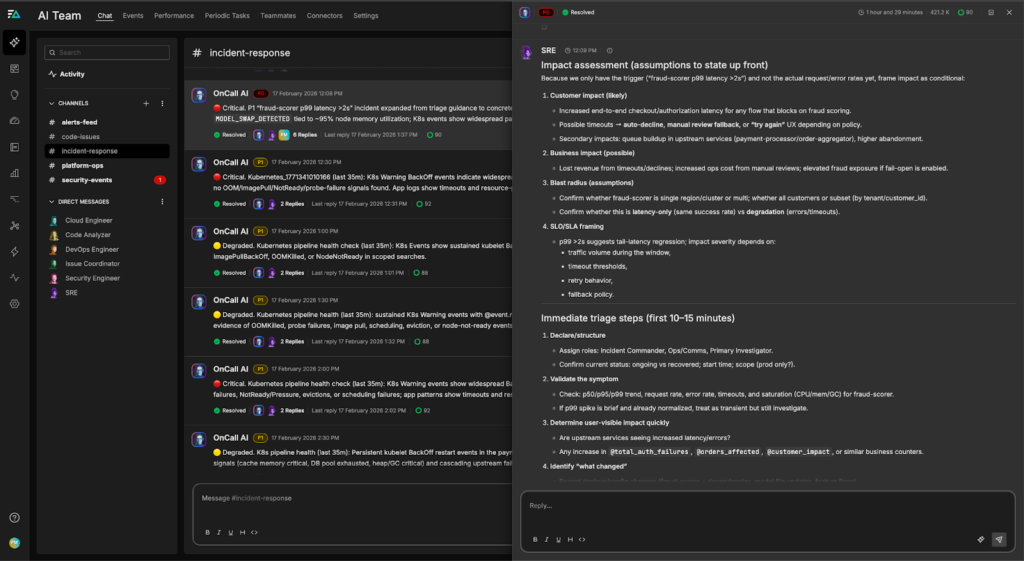The height and width of the screenshot is (561, 1024).
Task: Open the bar chart icon in sidebar
Action: 14,172
